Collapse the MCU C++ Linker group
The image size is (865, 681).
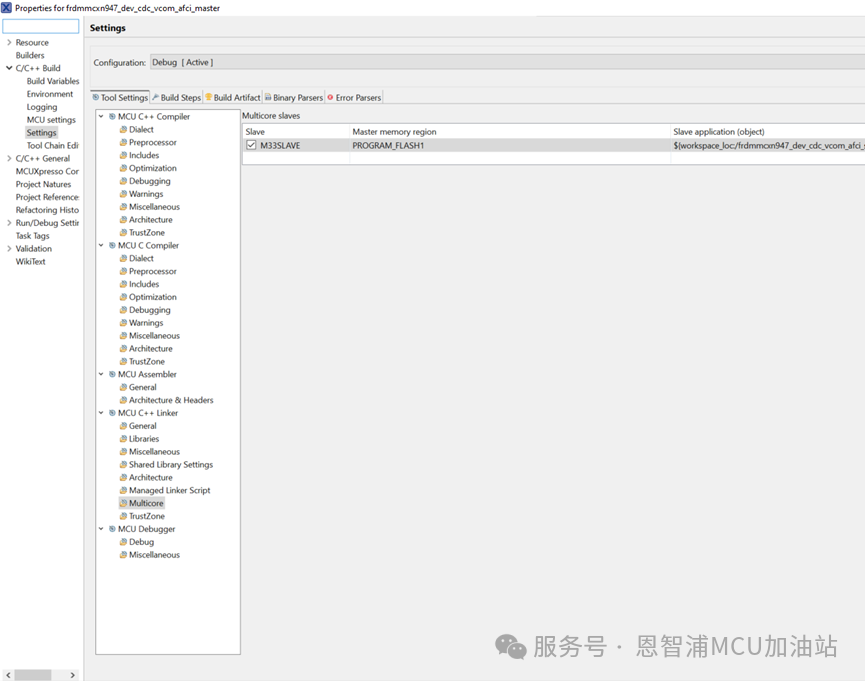coord(101,413)
